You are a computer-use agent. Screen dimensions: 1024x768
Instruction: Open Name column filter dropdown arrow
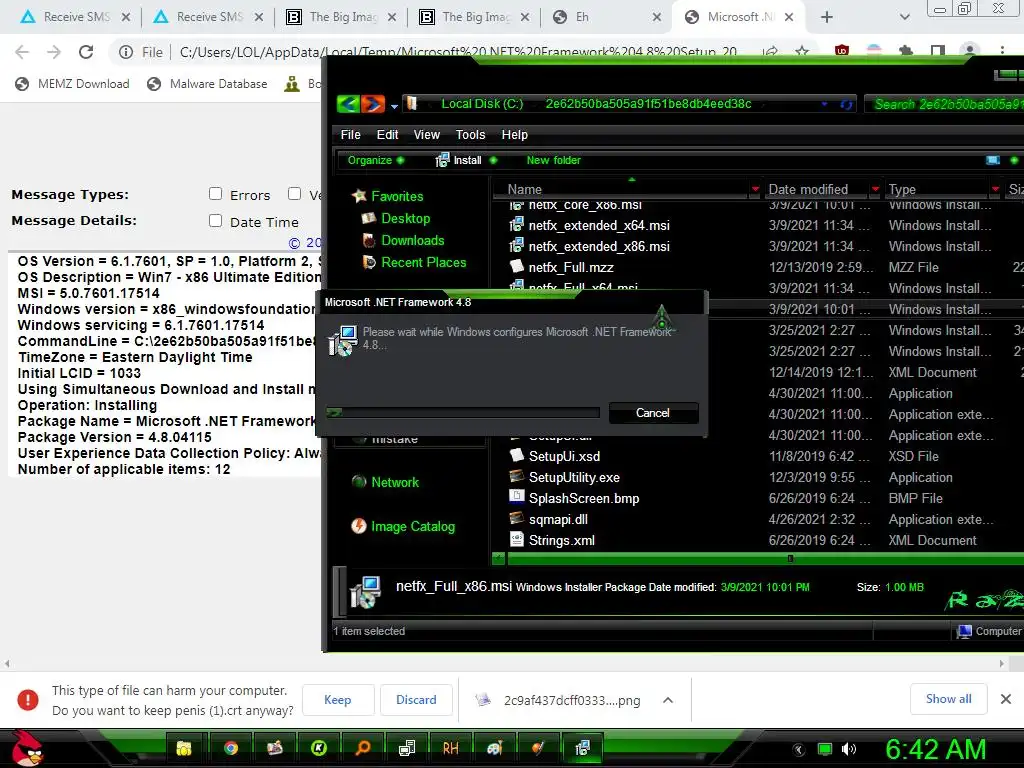click(x=755, y=189)
